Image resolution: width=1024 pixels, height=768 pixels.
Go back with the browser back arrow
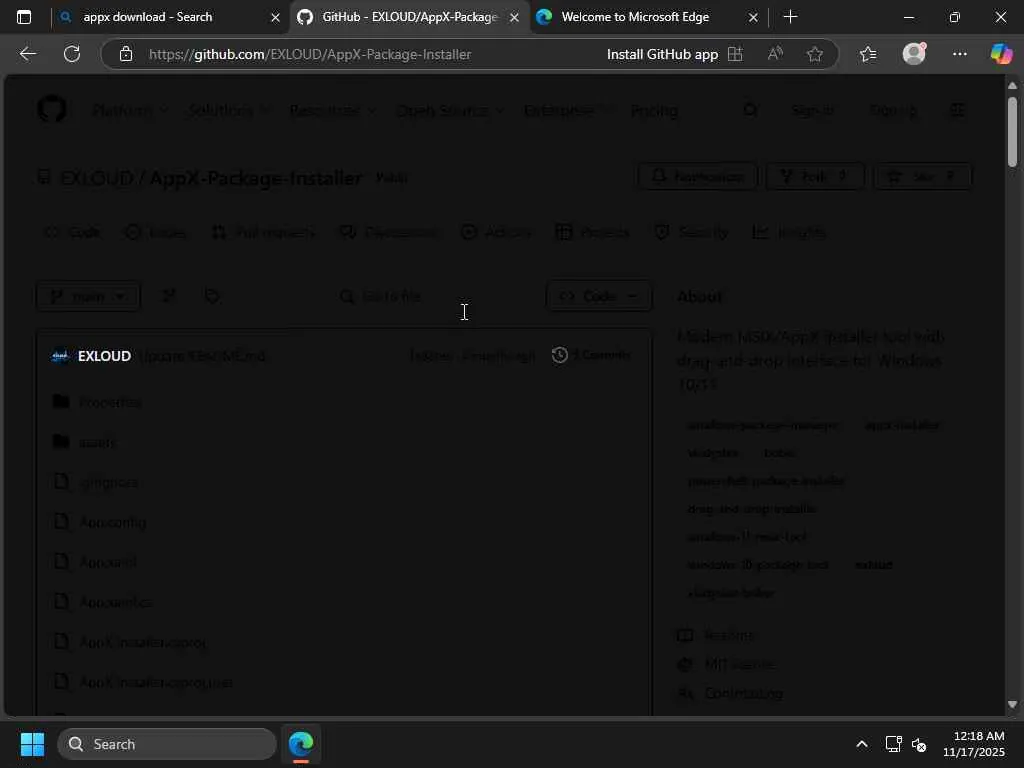[x=28, y=54]
